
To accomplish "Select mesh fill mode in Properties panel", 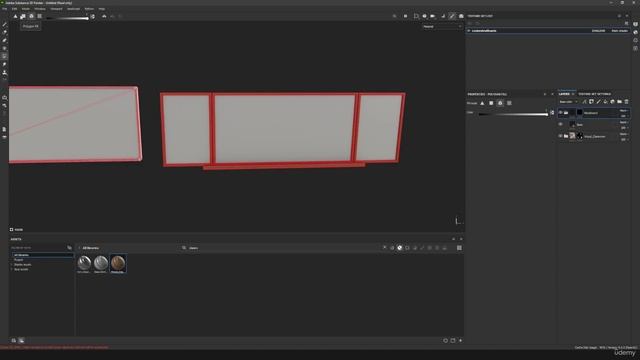I will (500, 103).
